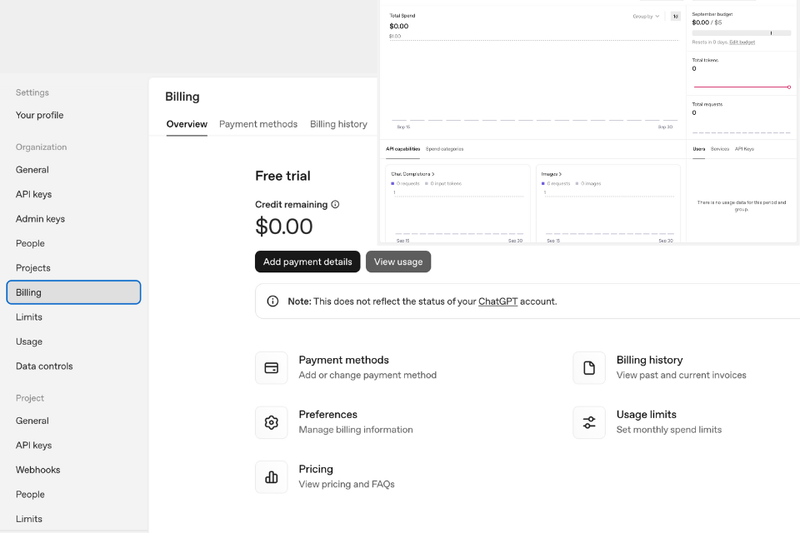This screenshot has width=800, height=533.
Task: Click the Note info circle icon
Action: (x=273, y=301)
